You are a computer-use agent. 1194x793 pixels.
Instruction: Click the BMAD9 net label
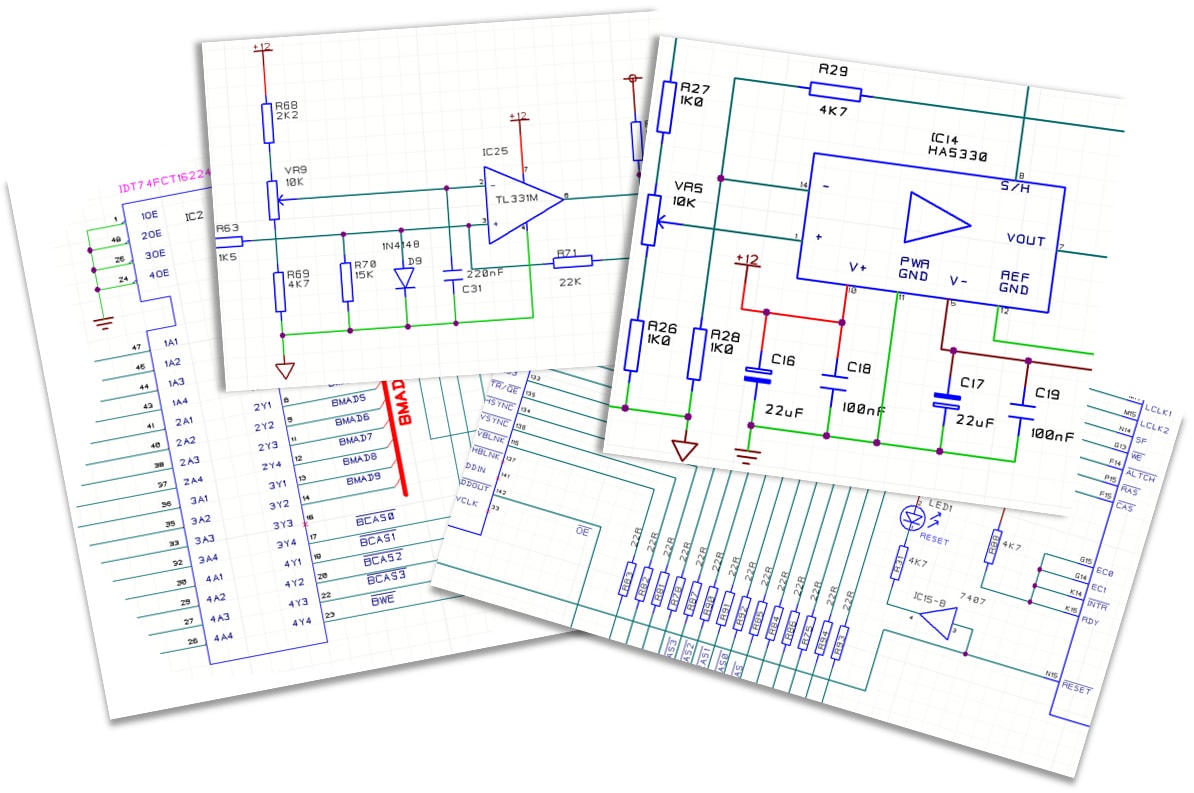(363, 479)
